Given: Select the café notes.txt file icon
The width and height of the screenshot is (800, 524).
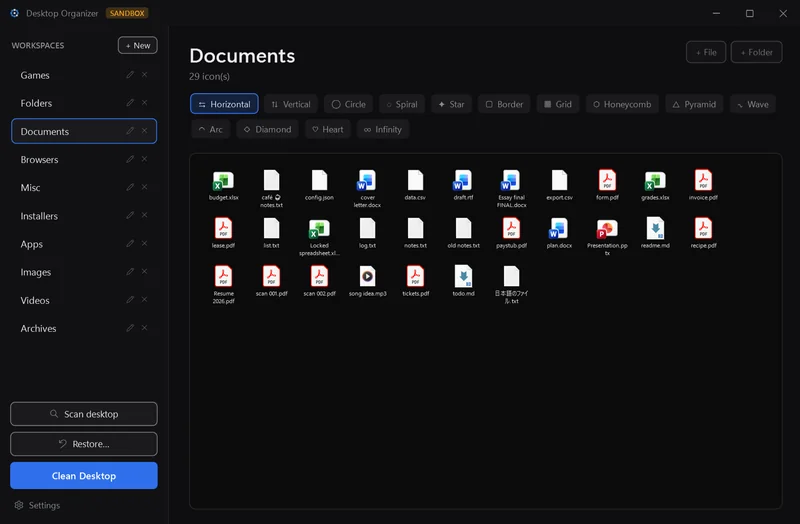Looking at the screenshot, I should coord(271,181).
